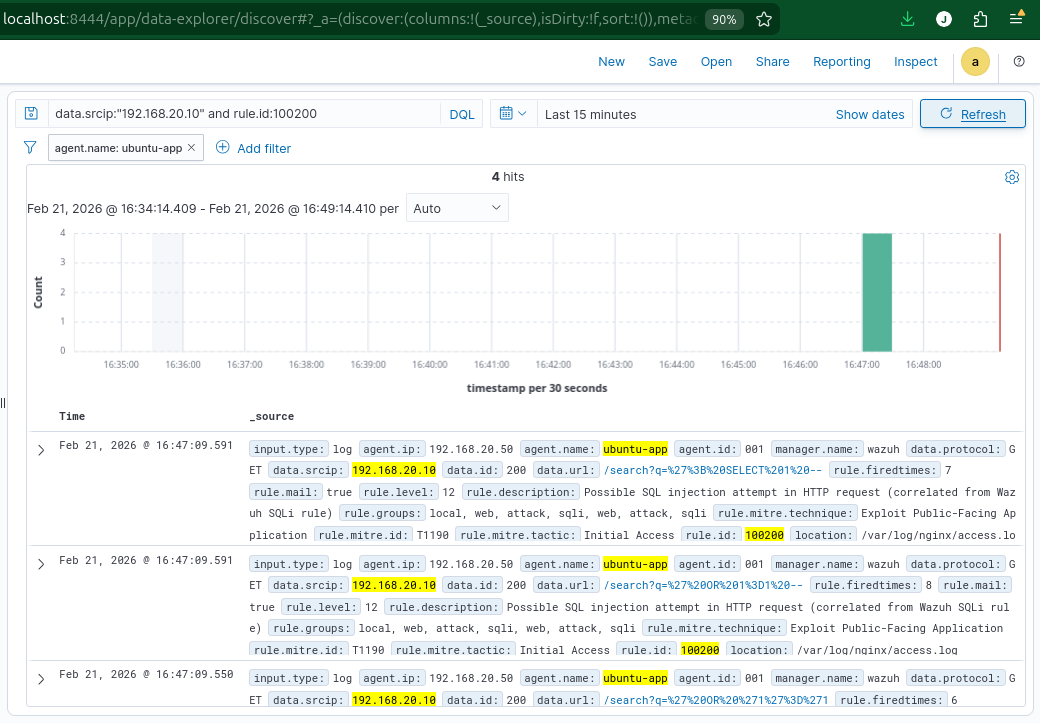Screen dimensions: 1040x723
Task: Open the Auto interval dropdown
Action: (457, 208)
